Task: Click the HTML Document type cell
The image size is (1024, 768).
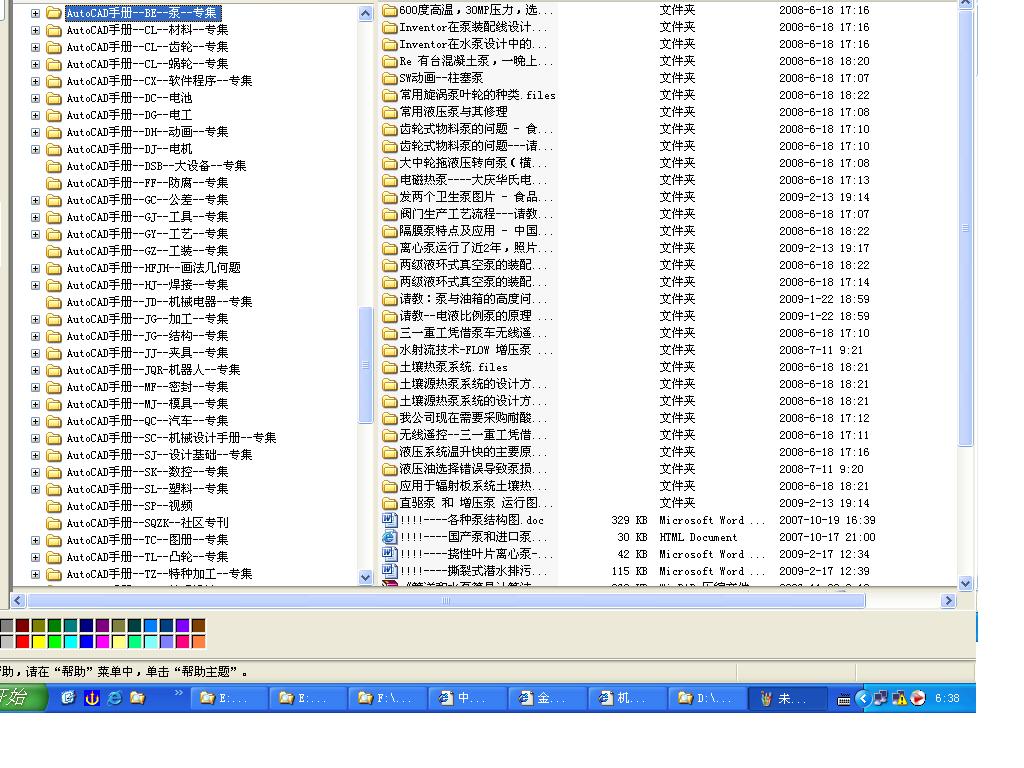Action: (x=698, y=537)
